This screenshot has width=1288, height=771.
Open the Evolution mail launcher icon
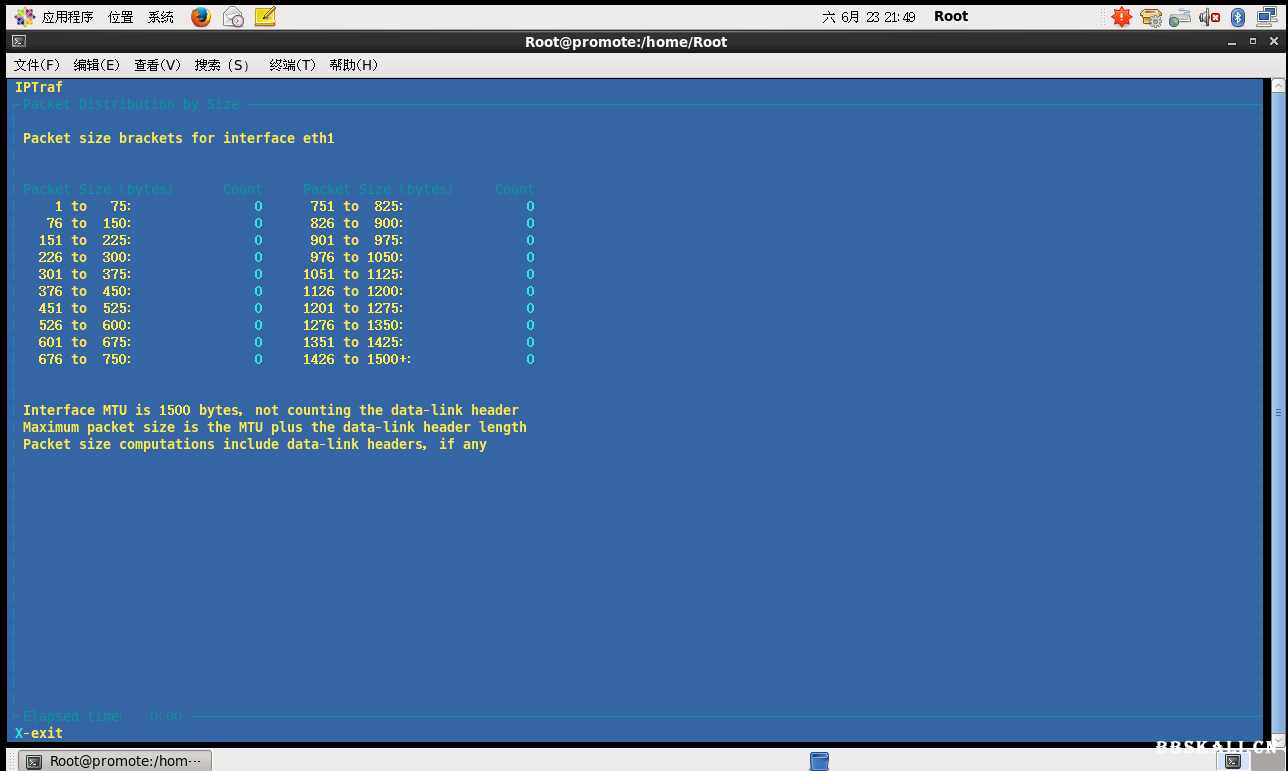pyautogui.click(x=233, y=16)
